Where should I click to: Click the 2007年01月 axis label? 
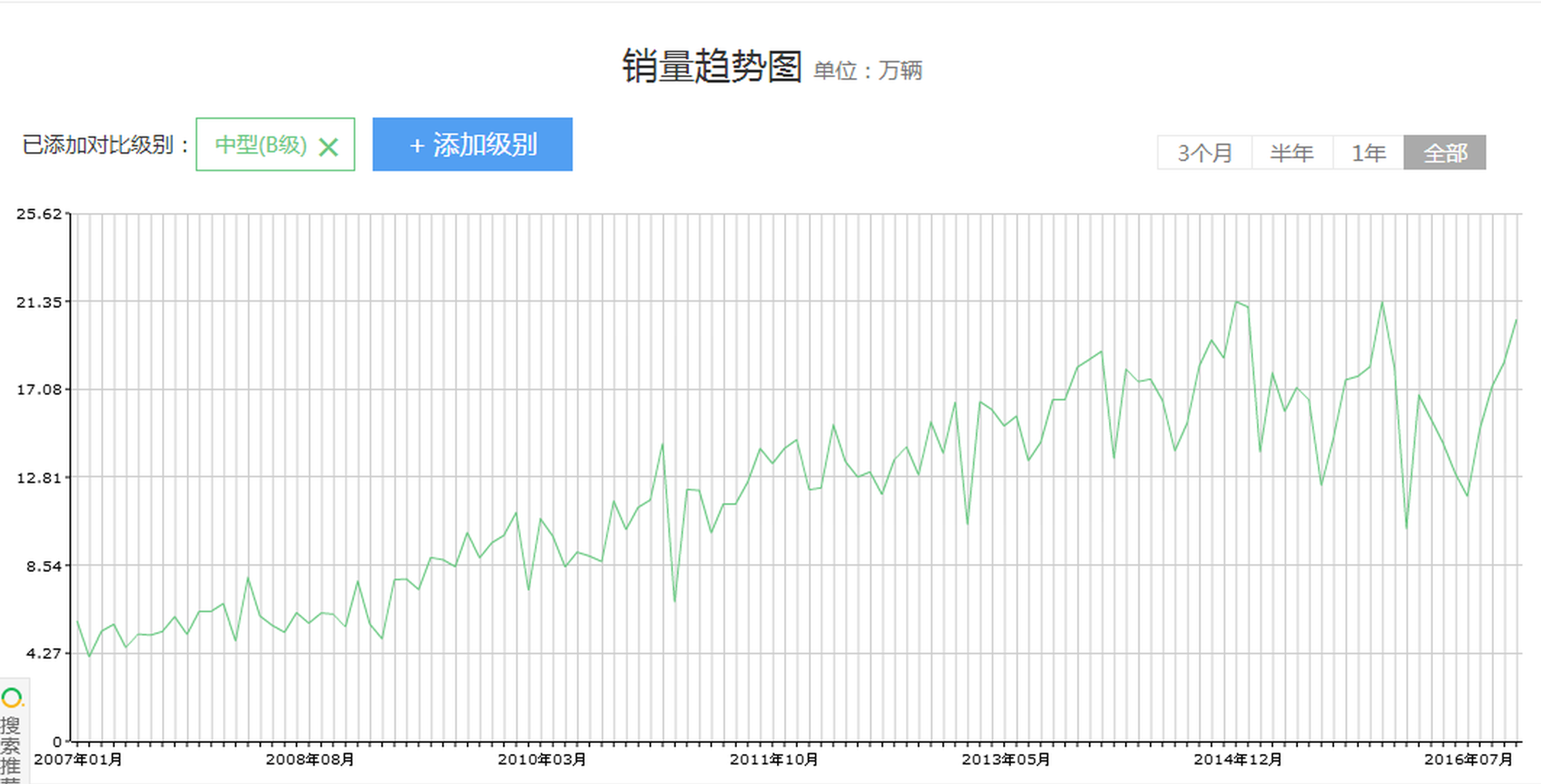(x=78, y=759)
